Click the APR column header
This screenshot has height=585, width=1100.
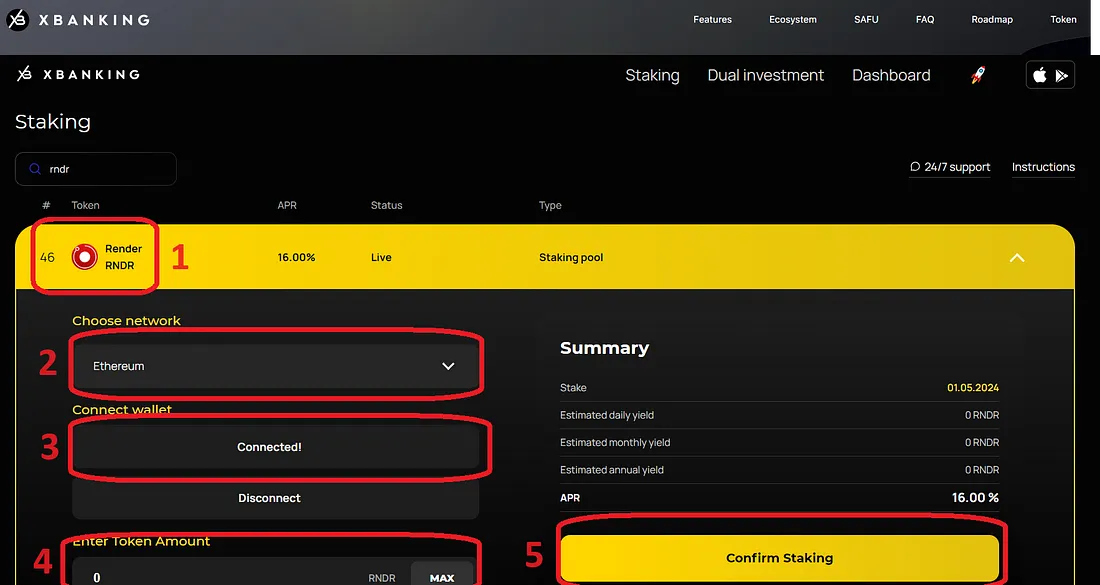[x=287, y=206]
